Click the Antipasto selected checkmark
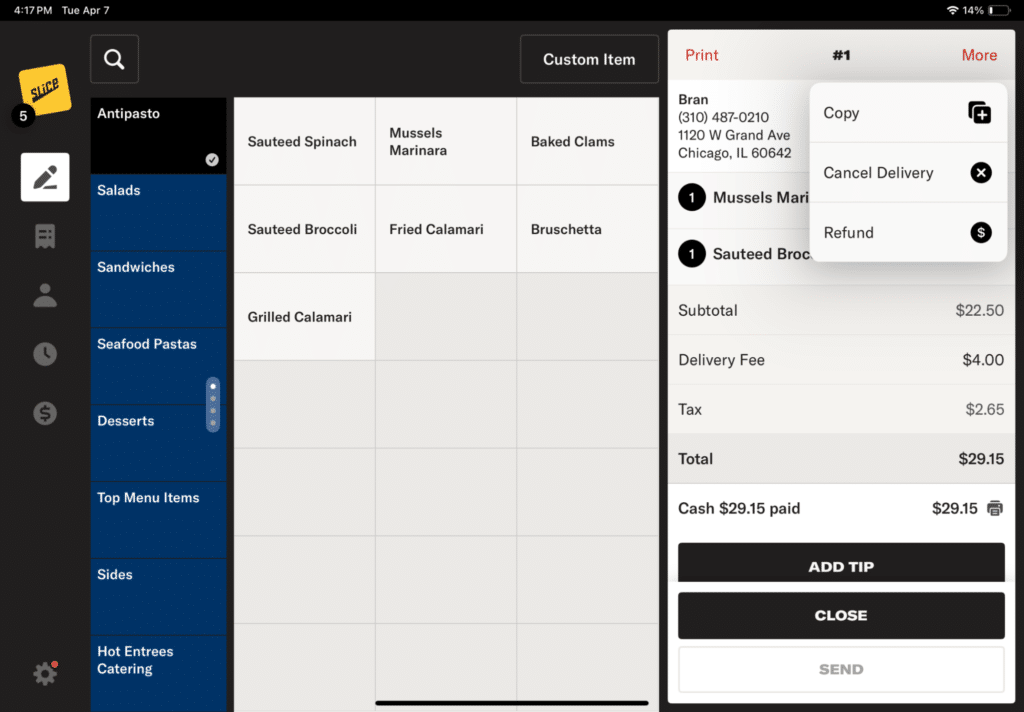 212,159
